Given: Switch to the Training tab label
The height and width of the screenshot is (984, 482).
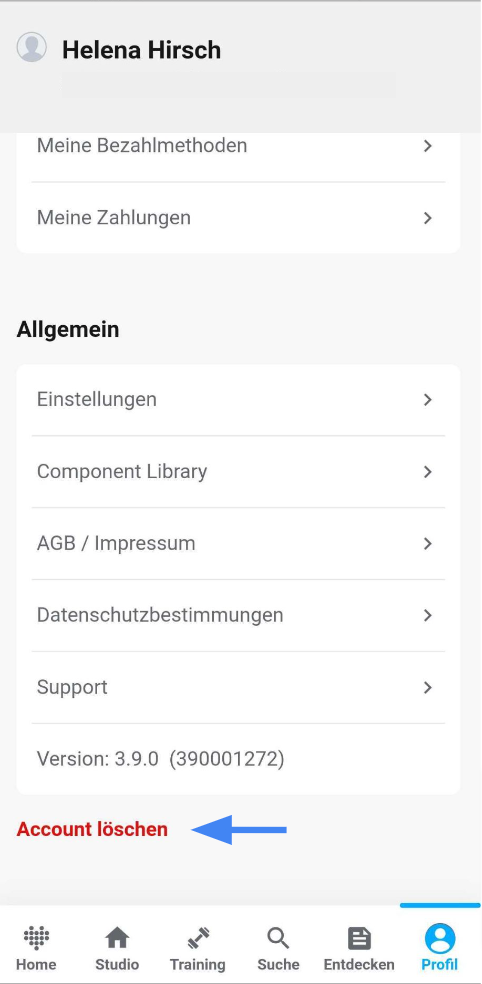Looking at the screenshot, I should 197,964.
